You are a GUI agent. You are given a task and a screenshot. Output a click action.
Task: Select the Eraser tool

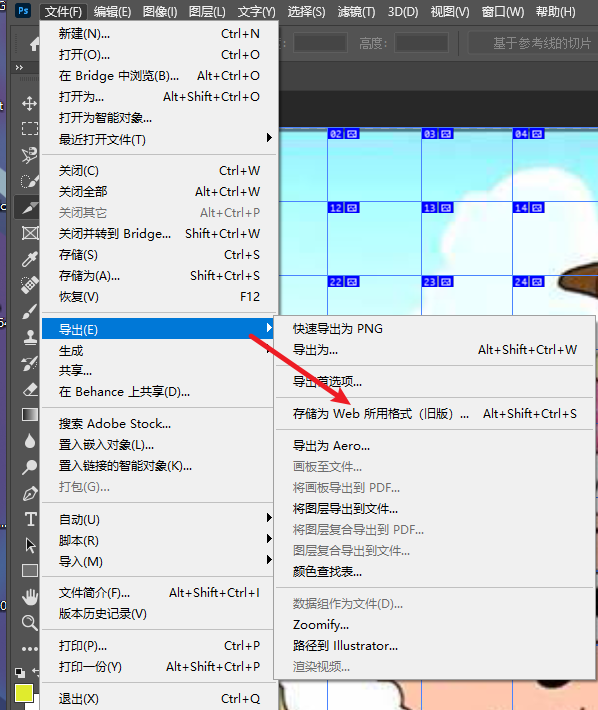click(x=29, y=389)
